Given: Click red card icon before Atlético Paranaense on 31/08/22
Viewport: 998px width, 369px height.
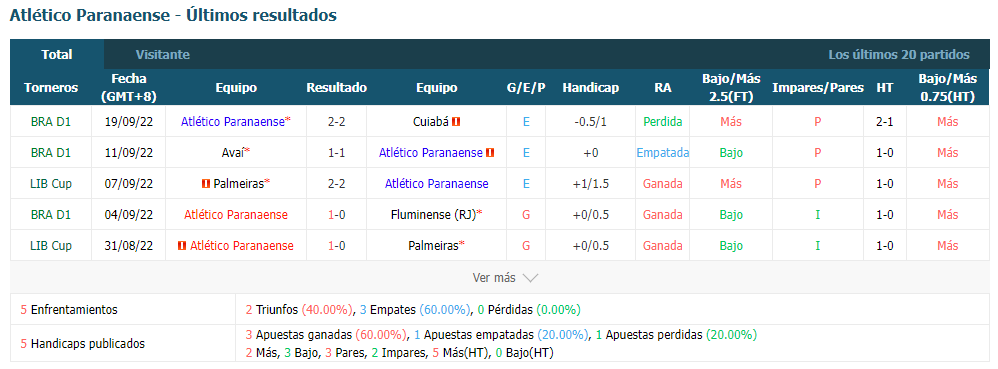Looking at the screenshot, I should [x=182, y=246].
